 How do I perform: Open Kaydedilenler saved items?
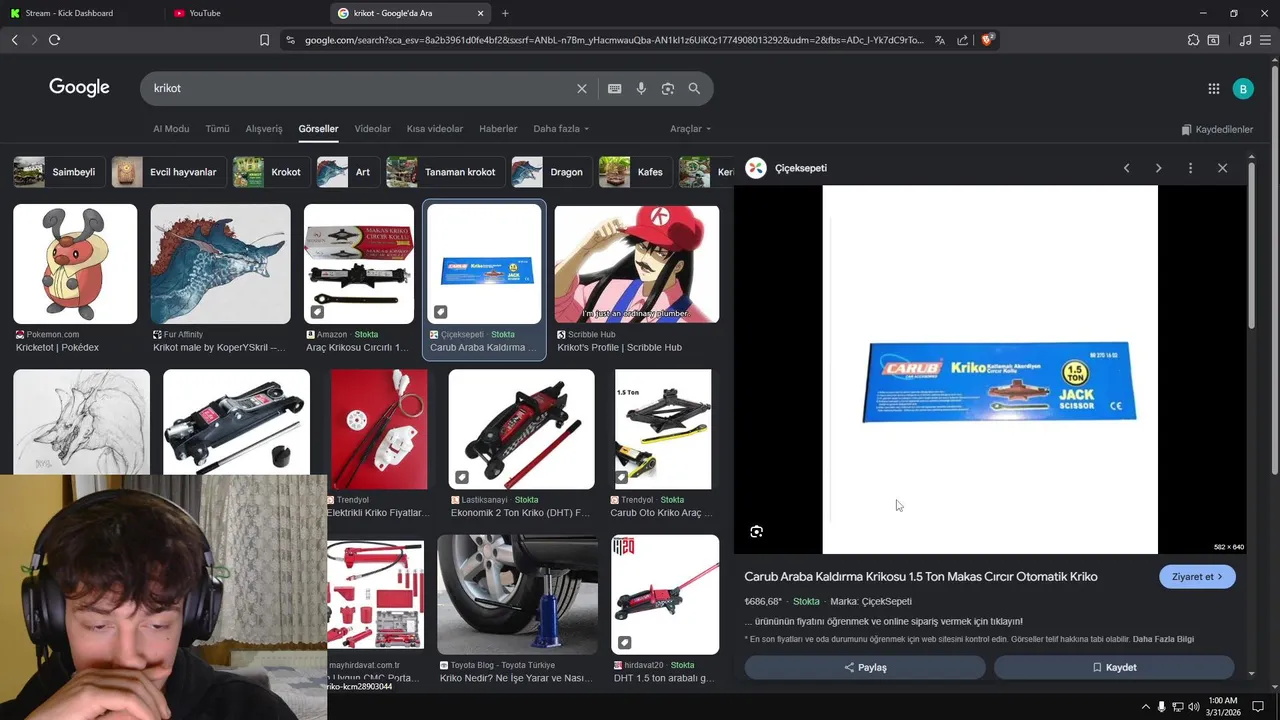[x=1217, y=130]
